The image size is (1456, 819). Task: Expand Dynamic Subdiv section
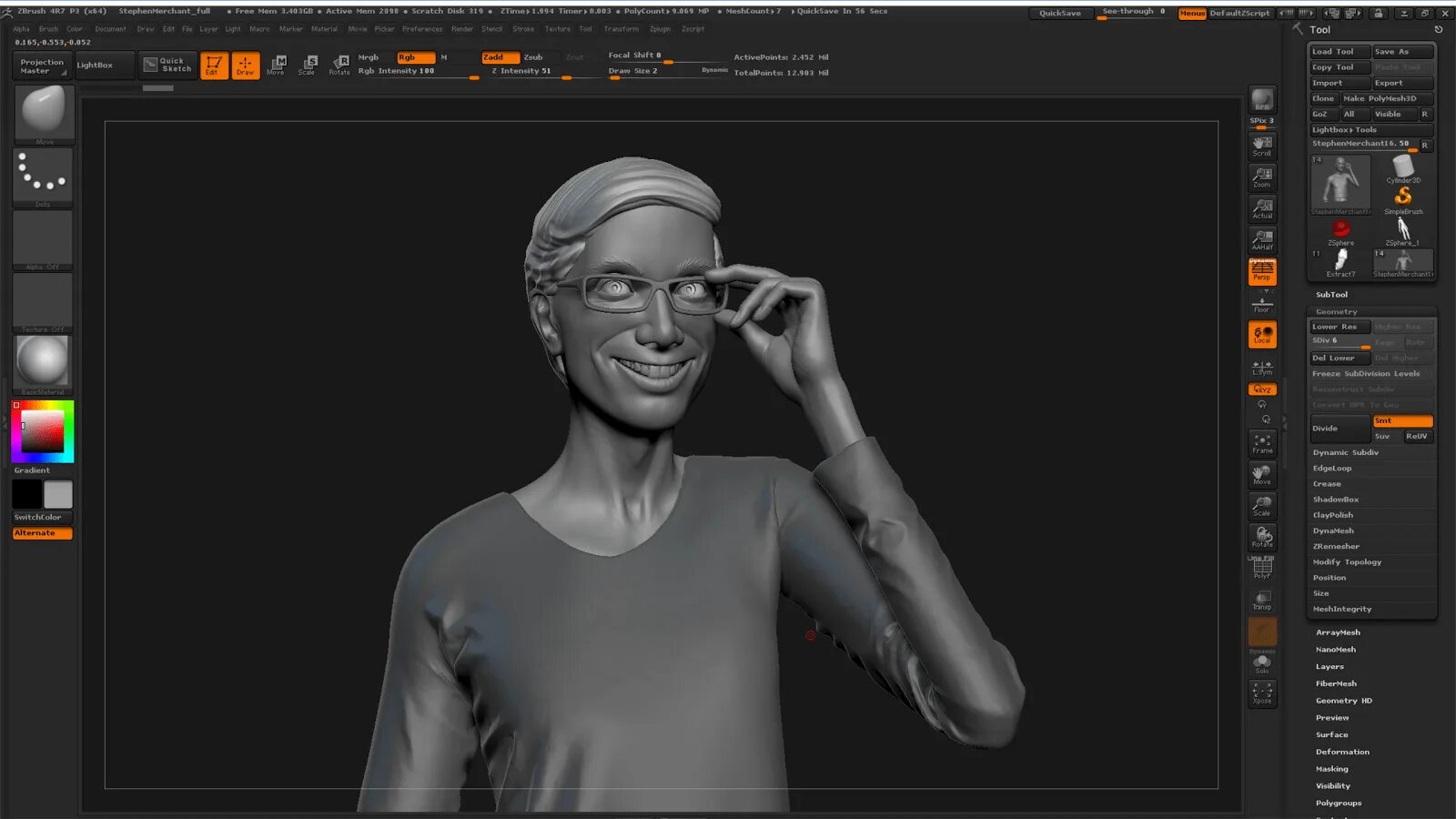click(x=1345, y=452)
